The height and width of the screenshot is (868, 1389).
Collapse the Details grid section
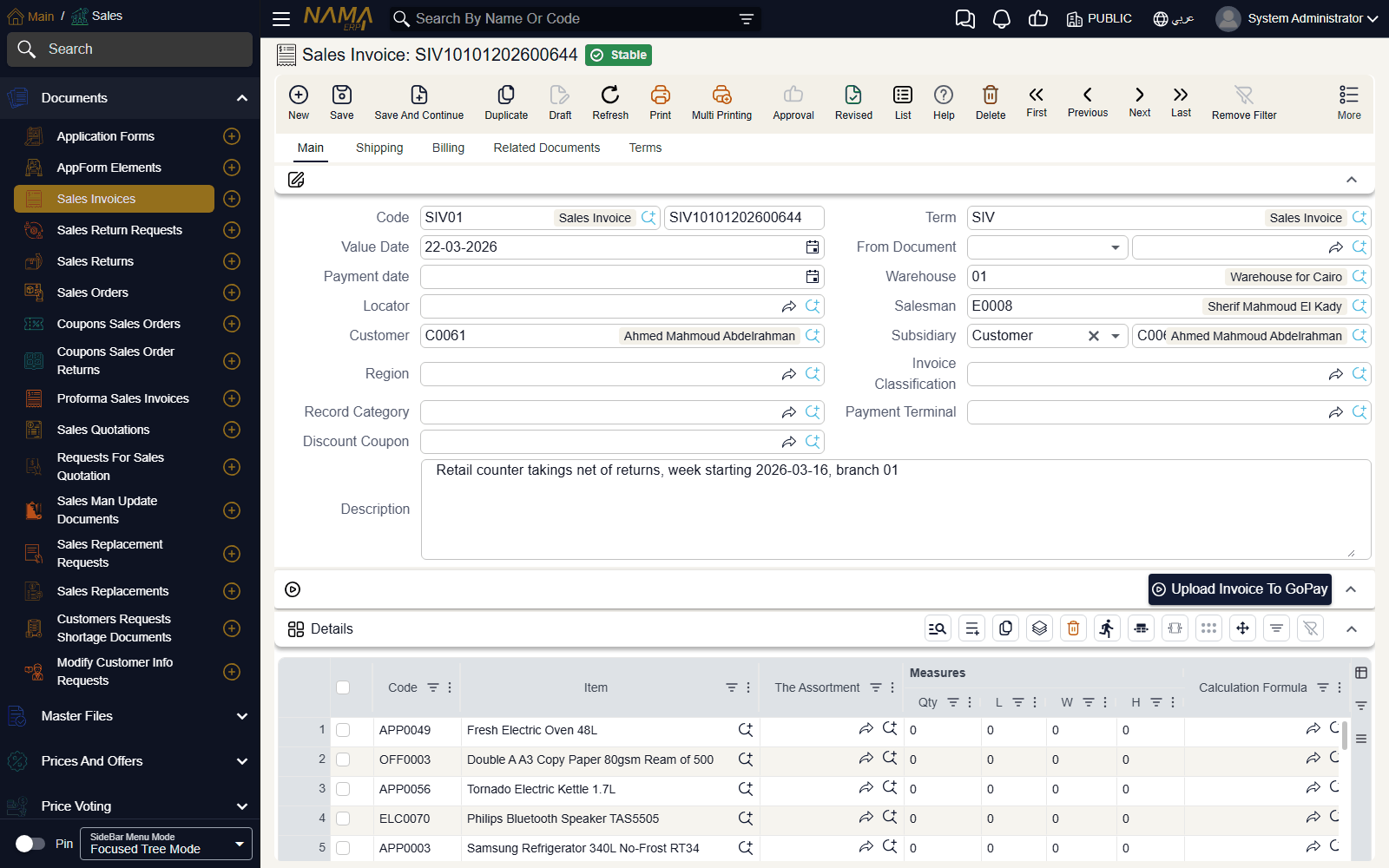point(1352,629)
